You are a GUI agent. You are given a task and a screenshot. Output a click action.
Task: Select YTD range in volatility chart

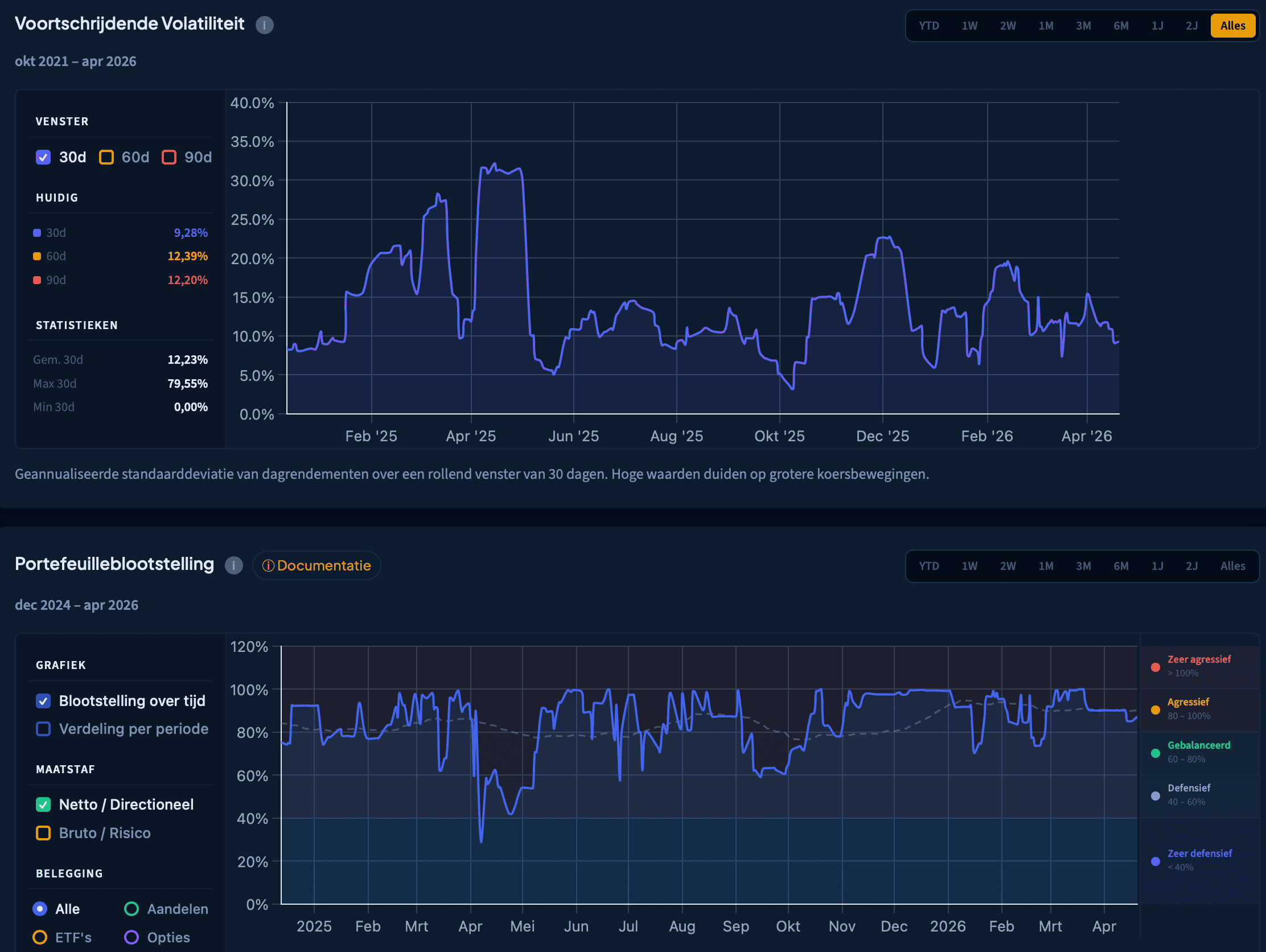(x=928, y=26)
